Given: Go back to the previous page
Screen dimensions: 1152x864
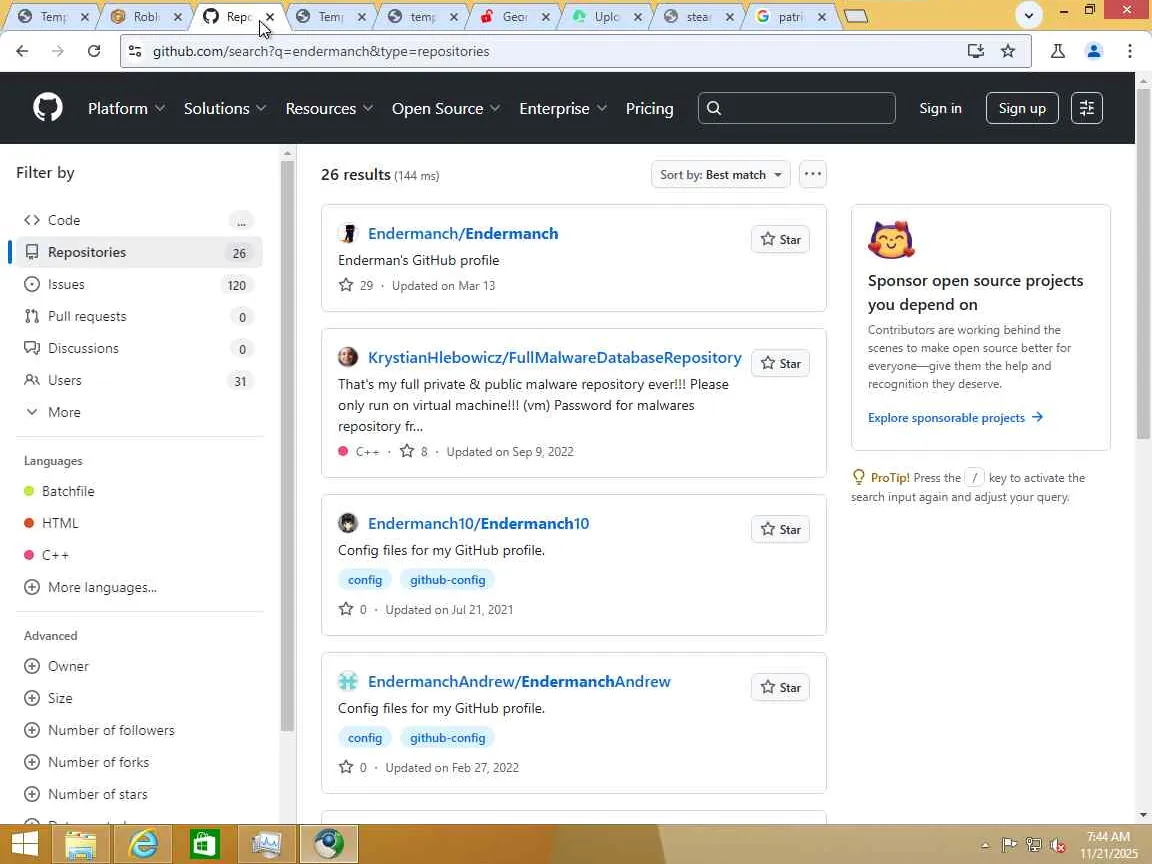Looking at the screenshot, I should tap(22, 51).
